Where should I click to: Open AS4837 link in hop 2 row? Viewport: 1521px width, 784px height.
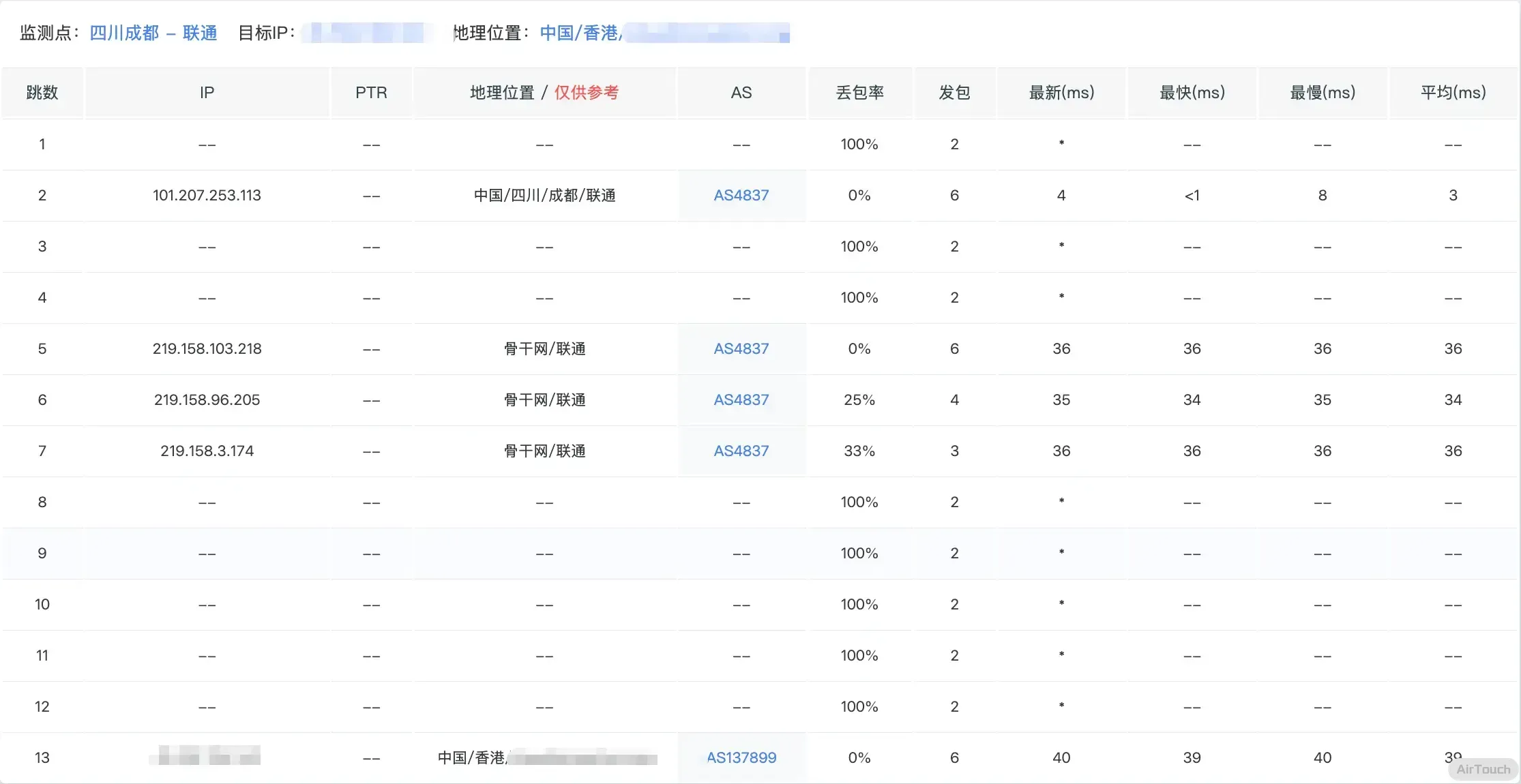pos(741,196)
